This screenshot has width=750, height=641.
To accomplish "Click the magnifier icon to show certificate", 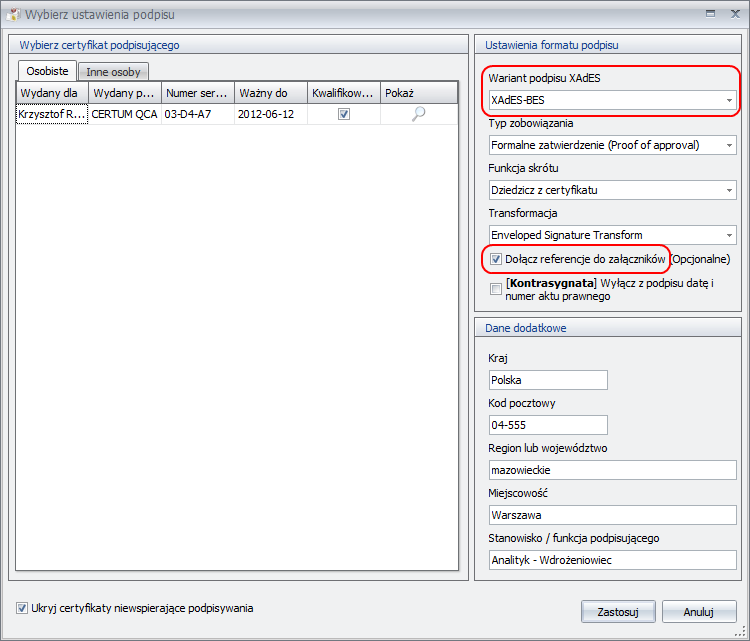I will 419,114.
